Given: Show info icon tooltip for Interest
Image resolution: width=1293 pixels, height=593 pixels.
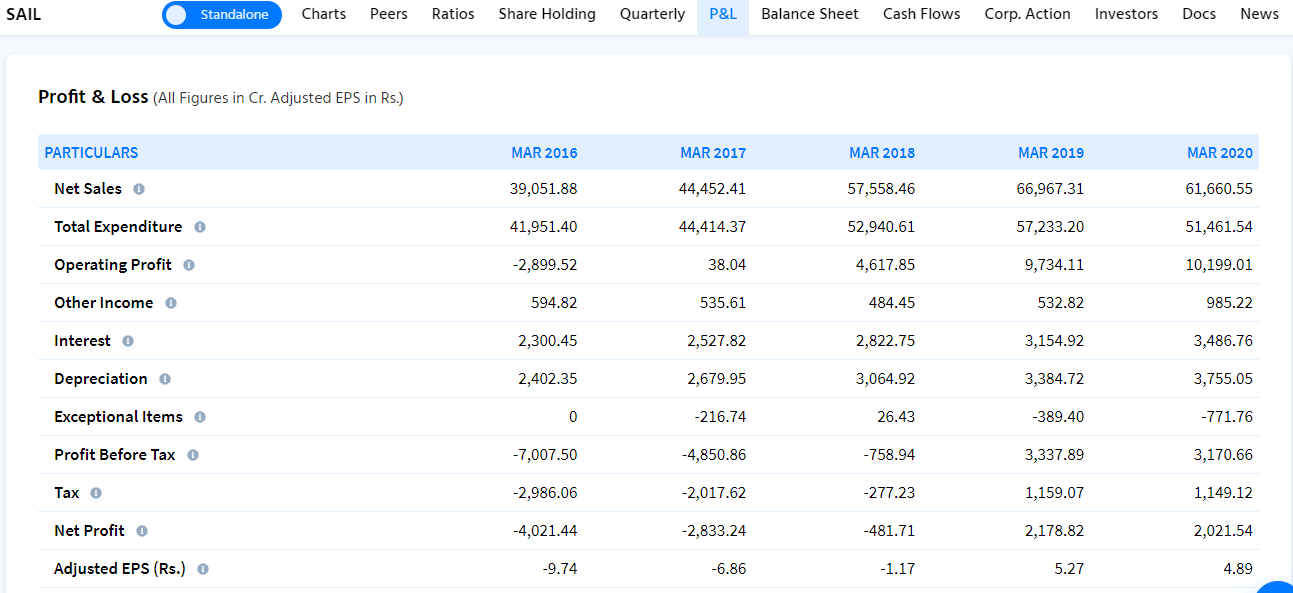Looking at the screenshot, I should 128,341.
